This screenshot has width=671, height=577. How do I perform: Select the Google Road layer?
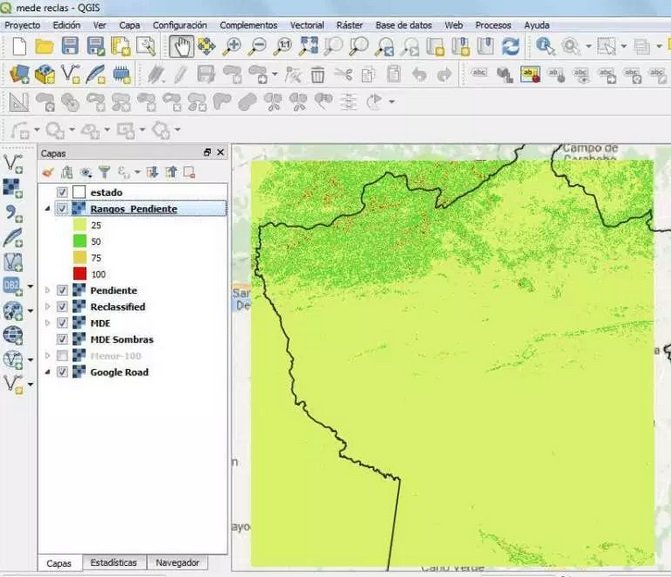tap(118, 372)
